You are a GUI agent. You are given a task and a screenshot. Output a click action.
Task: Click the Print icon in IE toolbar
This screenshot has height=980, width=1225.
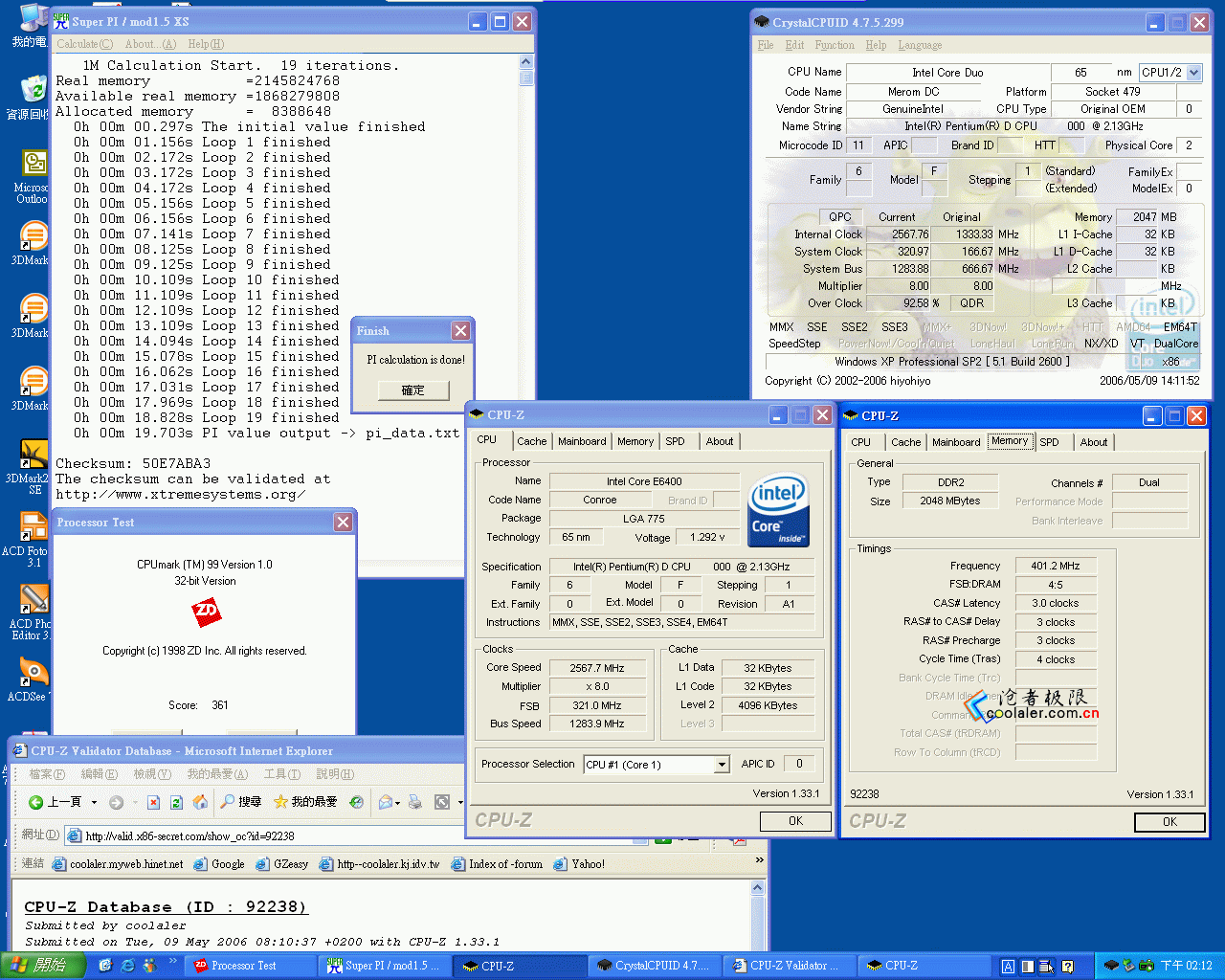[415, 802]
